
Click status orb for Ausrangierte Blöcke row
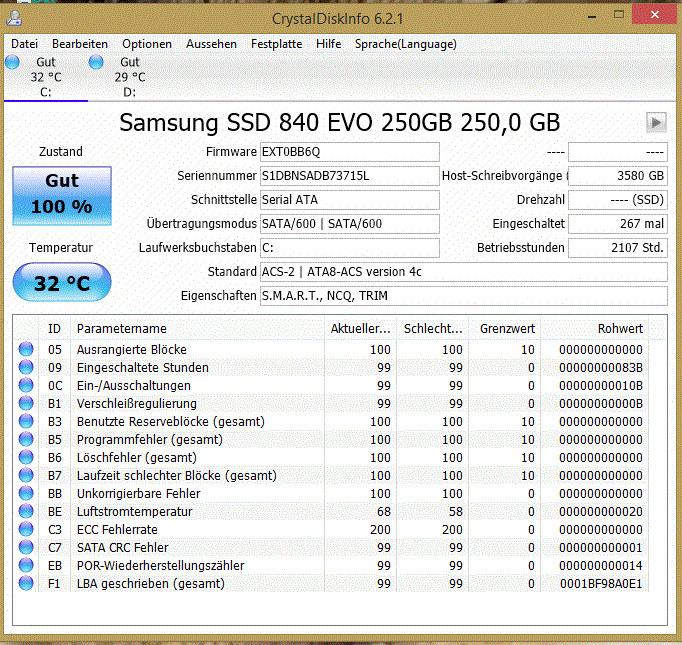26,349
